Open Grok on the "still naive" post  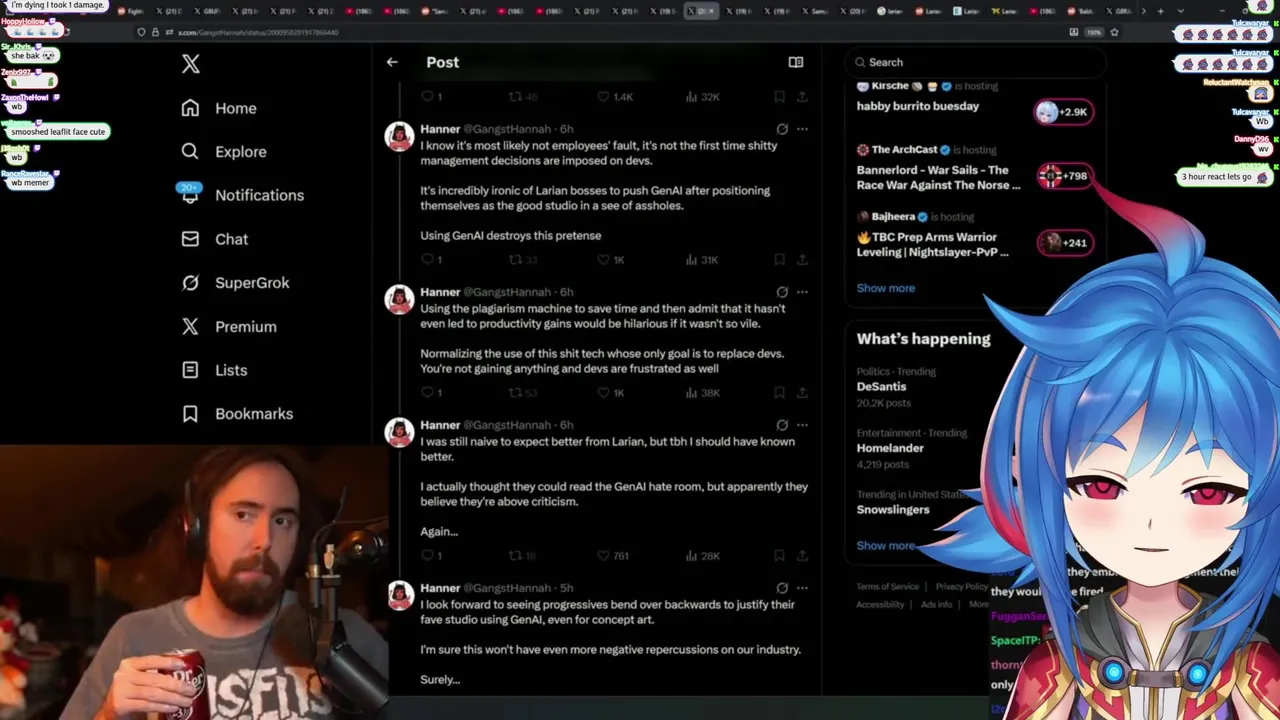pyautogui.click(x=782, y=425)
